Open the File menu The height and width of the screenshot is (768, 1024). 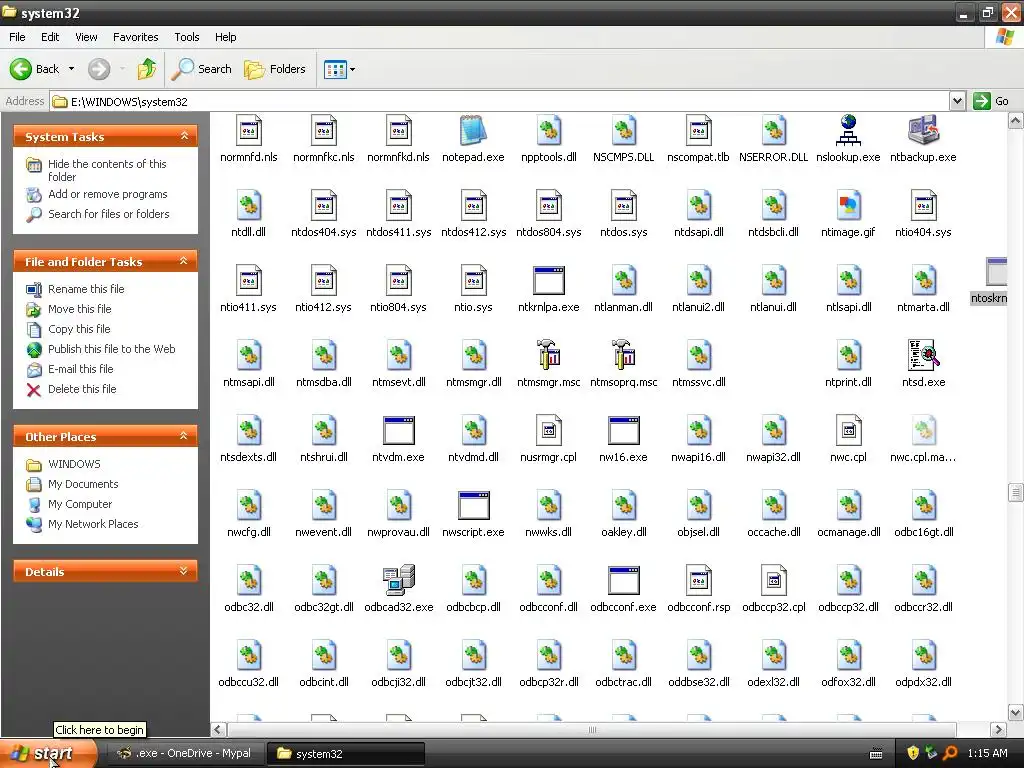(x=17, y=37)
